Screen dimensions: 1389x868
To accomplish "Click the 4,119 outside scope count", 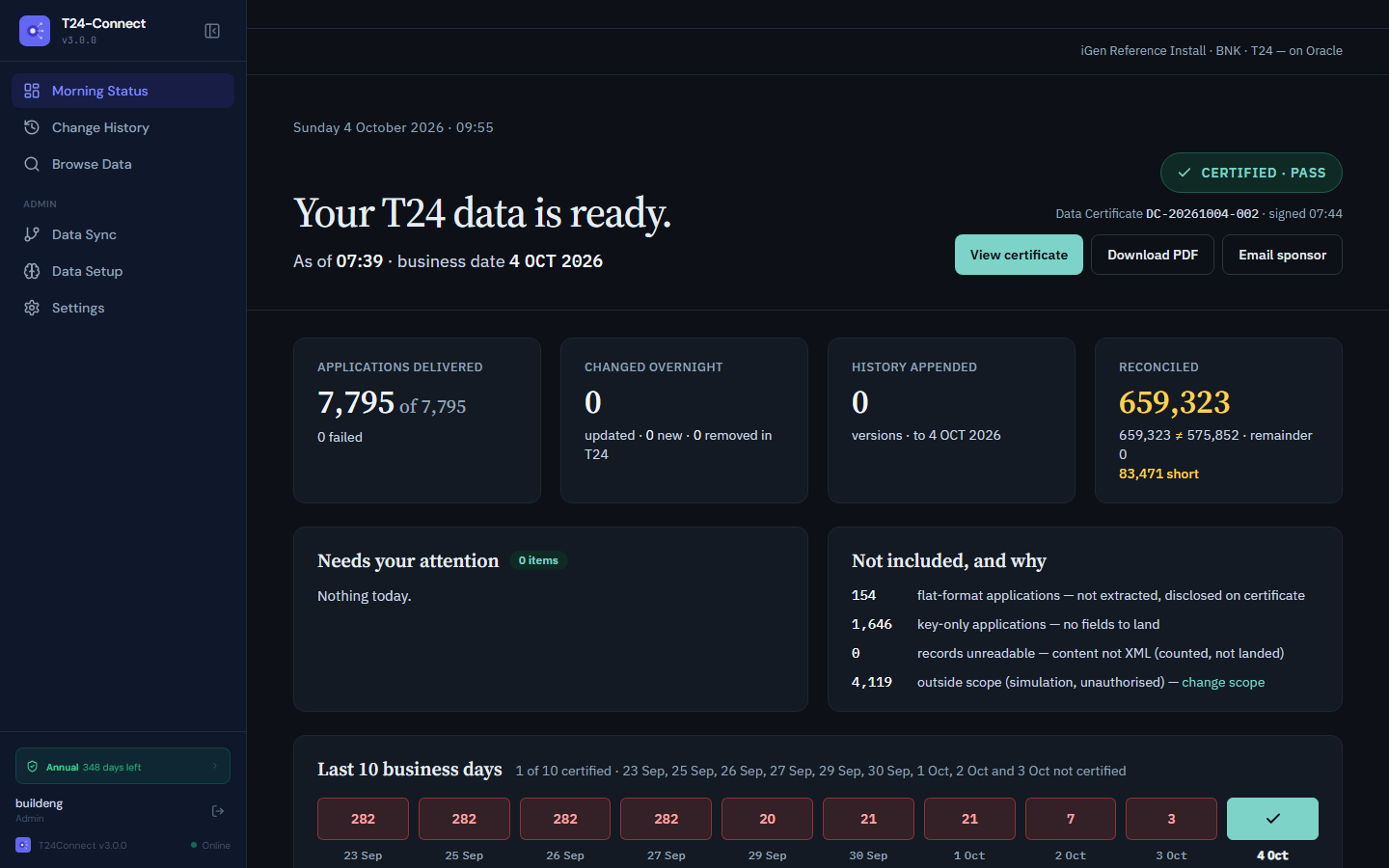I will click(872, 682).
